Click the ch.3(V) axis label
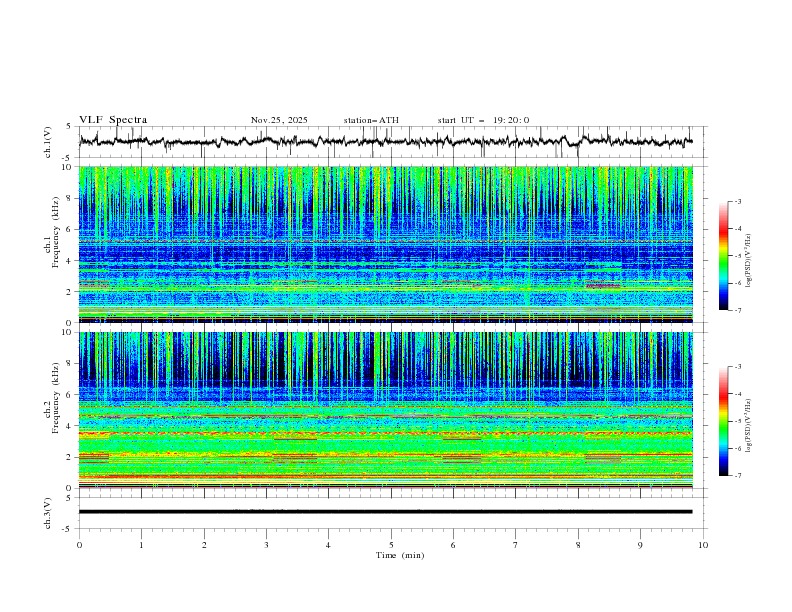This screenshot has height=612, width=792. point(48,513)
